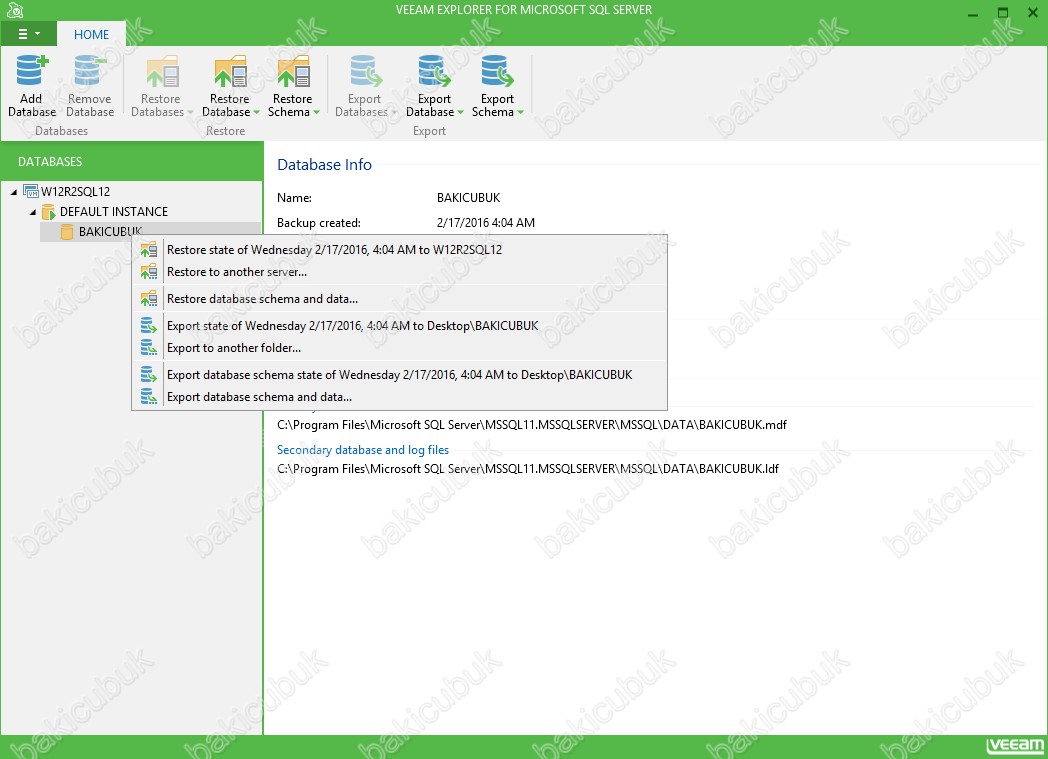Screen dimensions: 1048x759
Task: Click the Restore Databases ribbon icon
Action: [161, 71]
